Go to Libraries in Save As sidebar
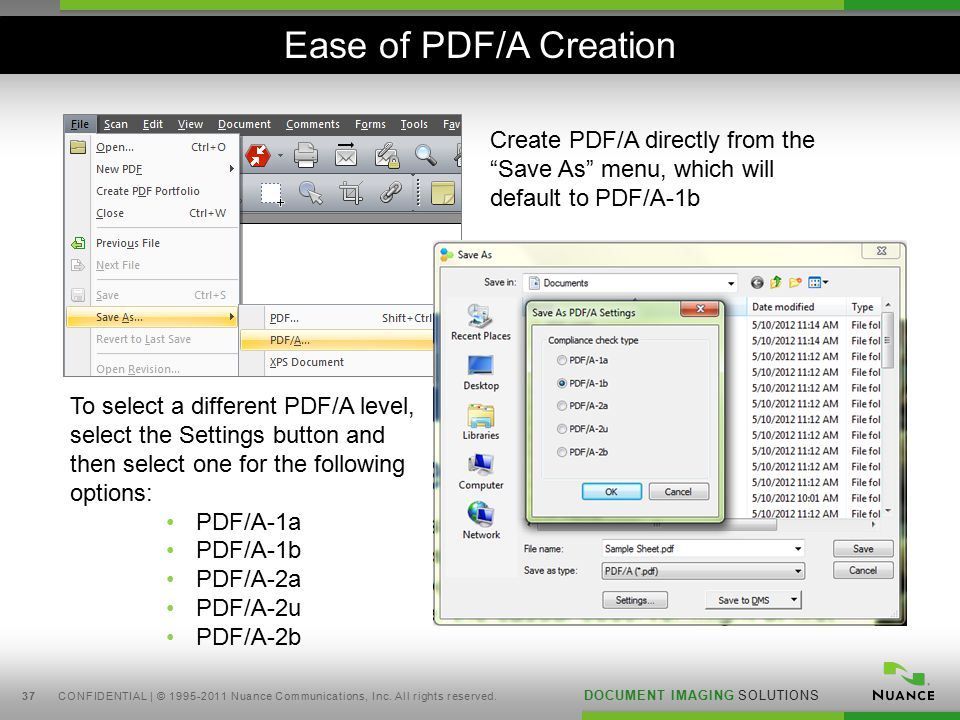The width and height of the screenshot is (960, 720). 481,422
